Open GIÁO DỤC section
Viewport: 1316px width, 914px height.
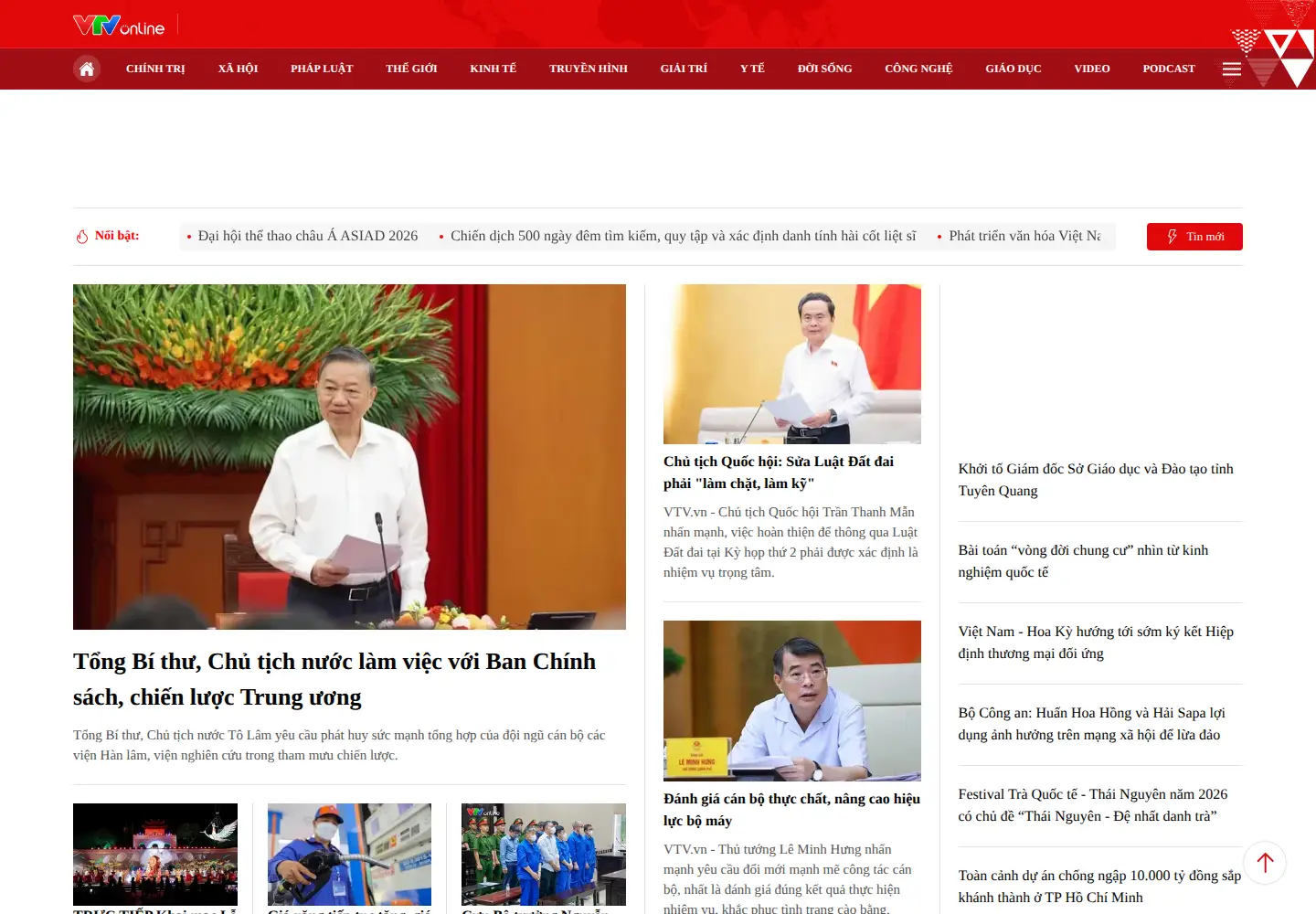(x=1013, y=69)
